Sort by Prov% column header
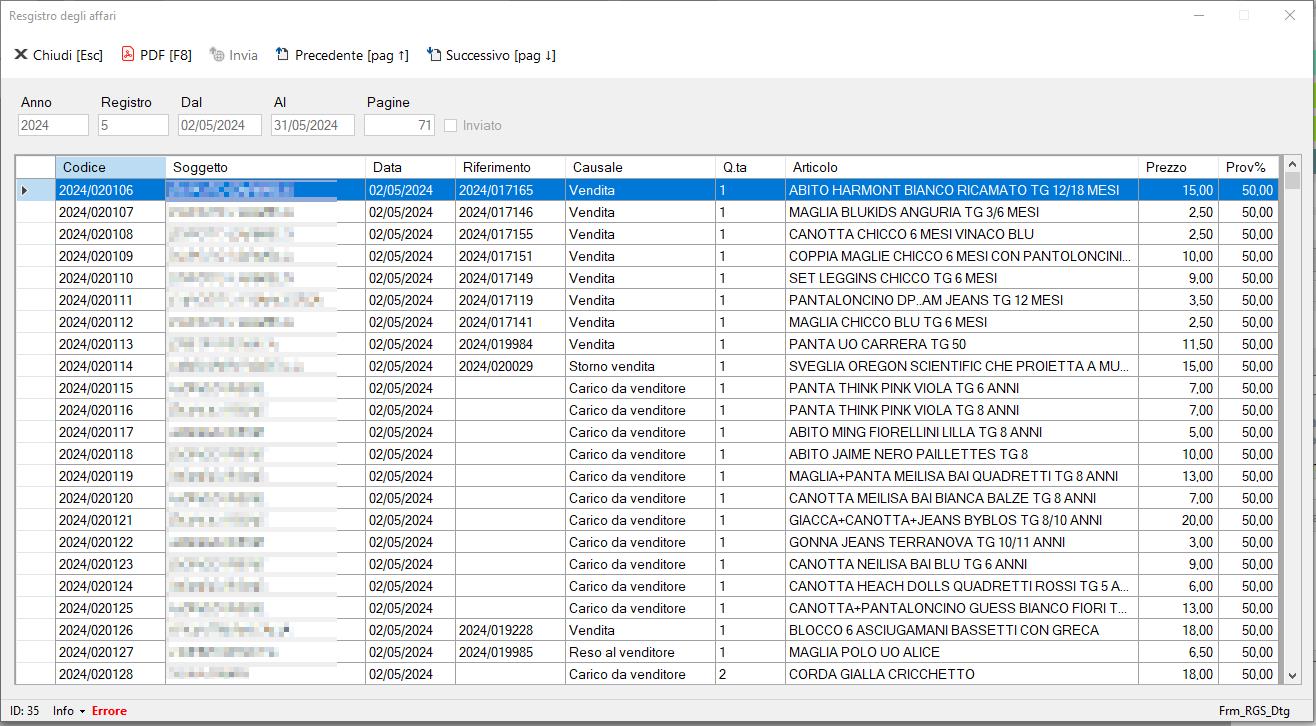 [x=1249, y=167]
